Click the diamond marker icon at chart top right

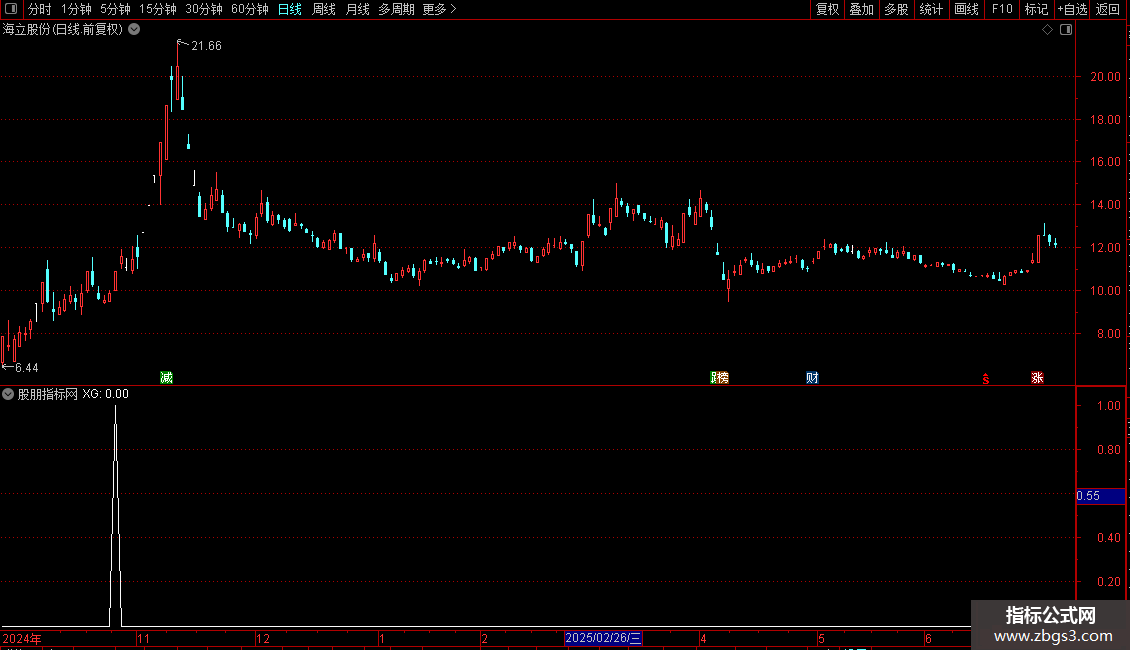pyautogui.click(x=1048, y=30)
